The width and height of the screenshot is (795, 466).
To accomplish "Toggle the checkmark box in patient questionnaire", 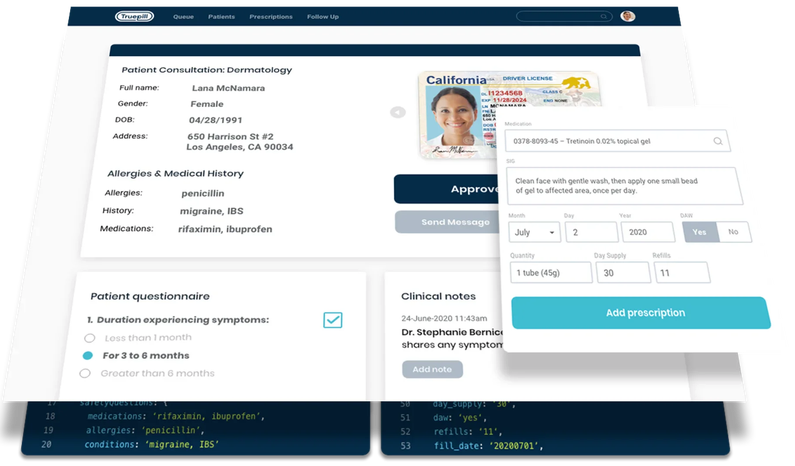I will pos(333,320).
